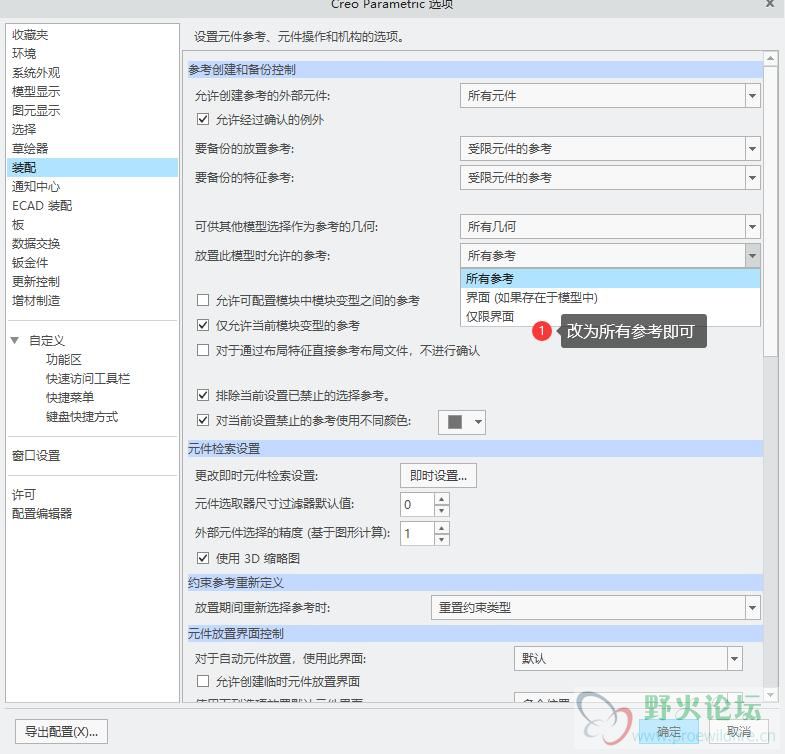
Task: Uncheck 使用 3D 缩略图 checkbox
Action: (x=203, y=558)
